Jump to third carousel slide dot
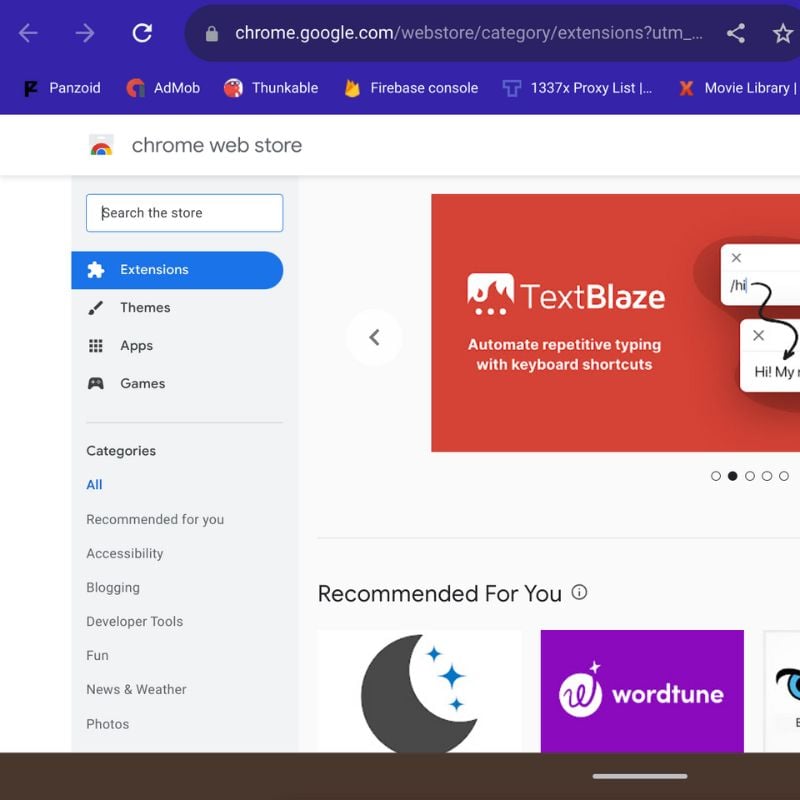This screenshot has height=800, width=800. pos(749,476)
